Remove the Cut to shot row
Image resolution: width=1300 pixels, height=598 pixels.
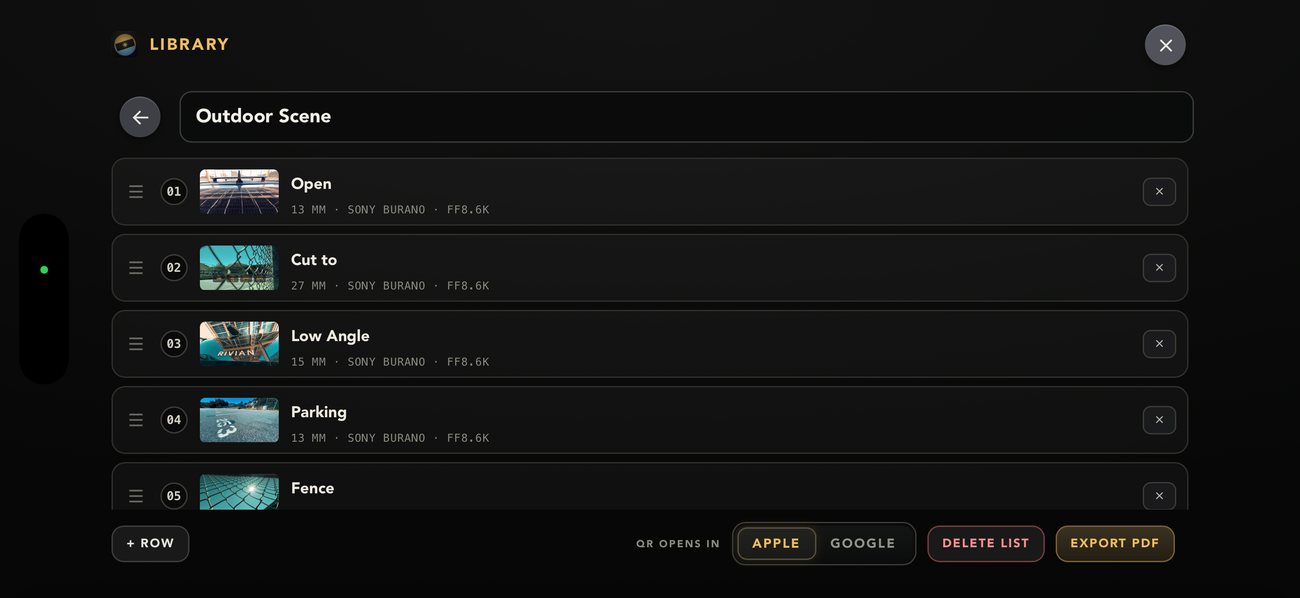[x=1159, y=268]
